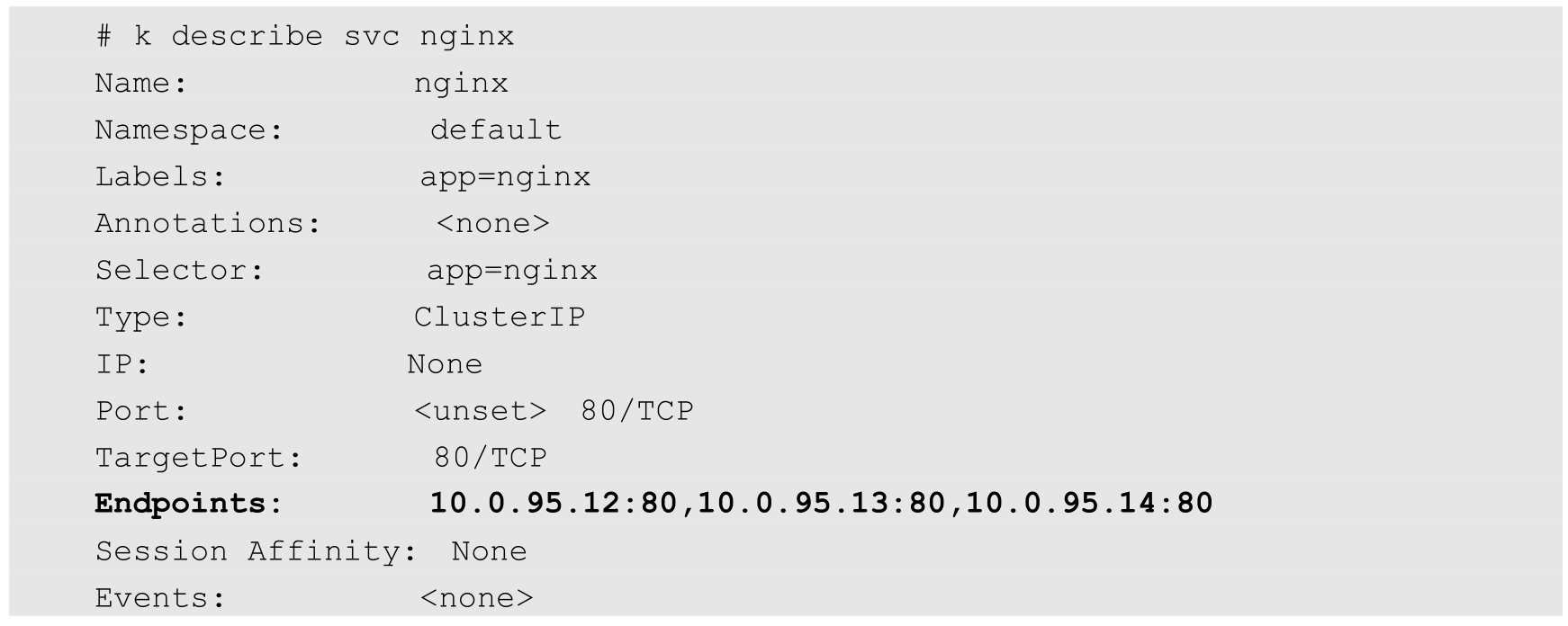
Task: Click the 'Annotations:' field label
Action: coord(208,224)
